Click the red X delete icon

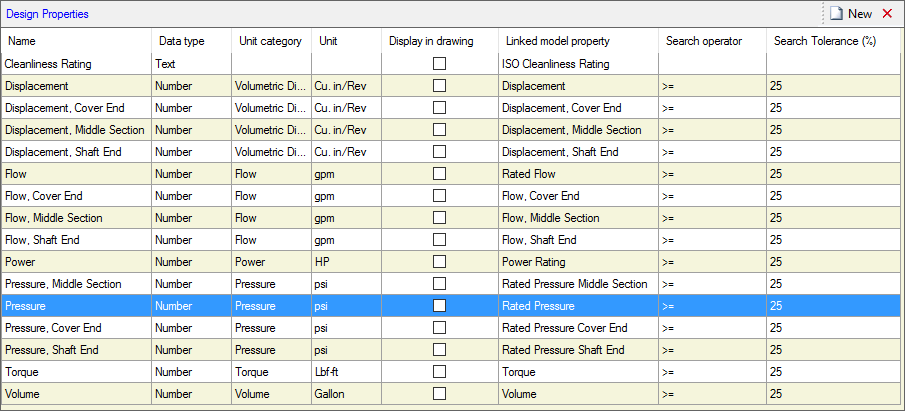(887, 14)
